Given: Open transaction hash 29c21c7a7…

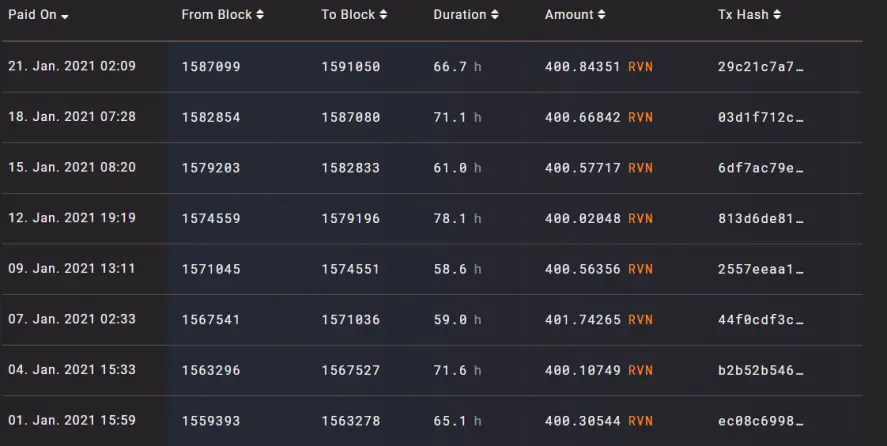Looking at the screenshot, I should coord(760,67).
